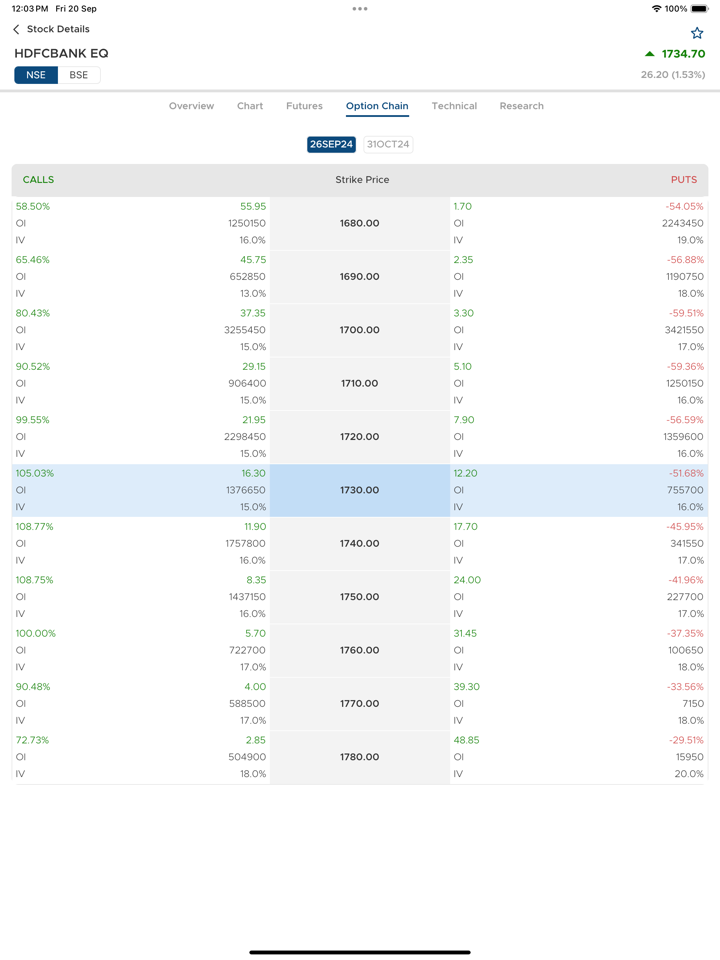Go to the Technical tab
This screenshot has width=720, height=960.
(x=454, y=106)
